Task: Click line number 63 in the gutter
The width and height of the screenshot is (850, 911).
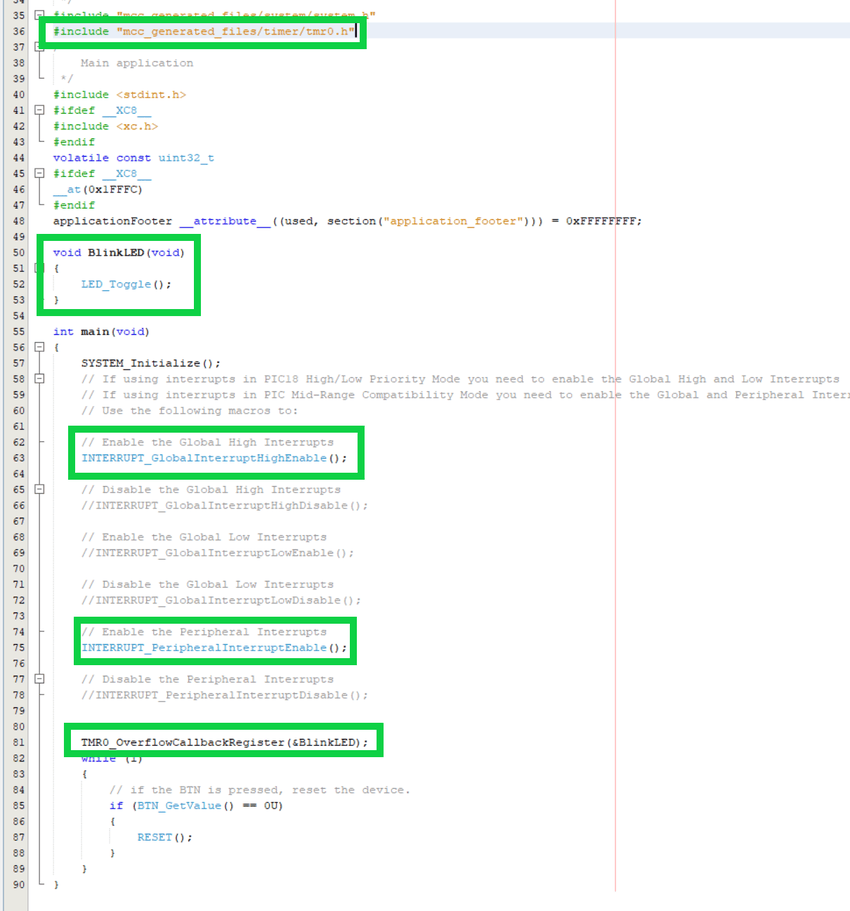Action: point(19,458)
